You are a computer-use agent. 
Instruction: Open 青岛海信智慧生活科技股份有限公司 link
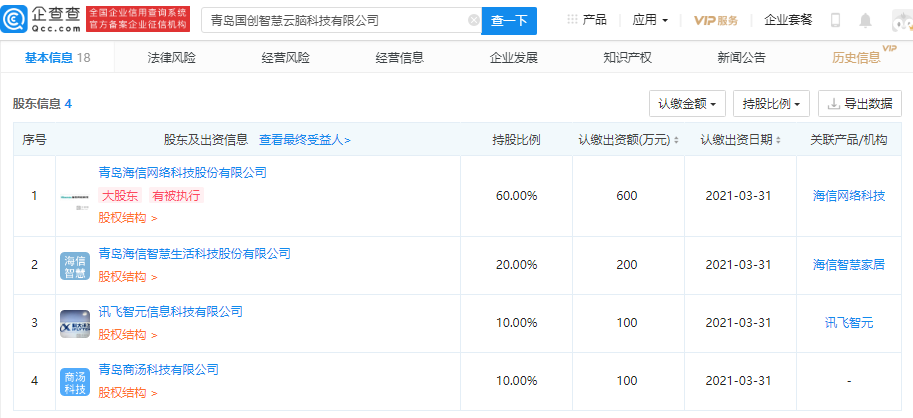pyautogui.click(x=194, y=253)
